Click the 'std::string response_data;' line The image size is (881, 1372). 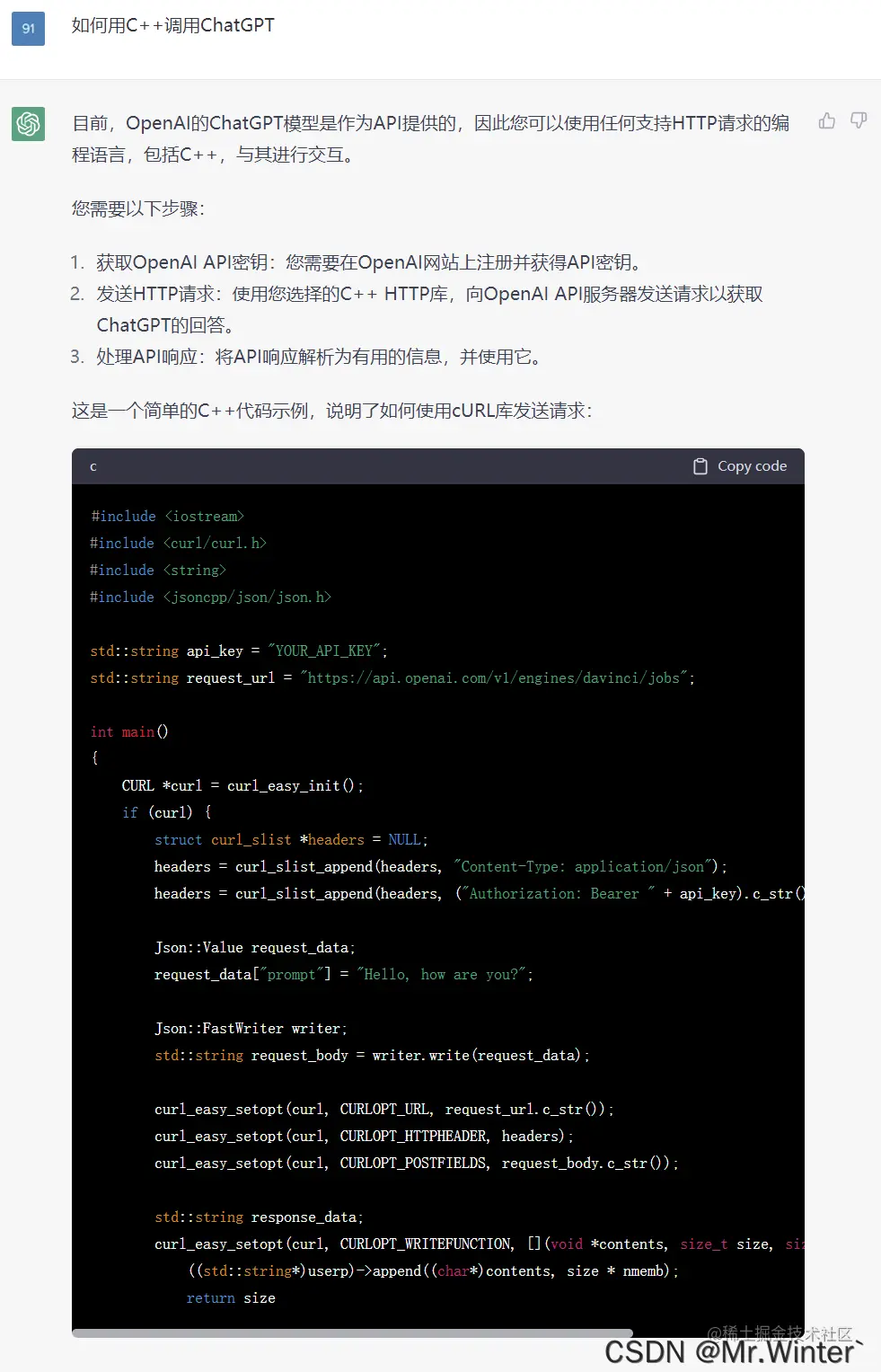tap(259, 1217)
